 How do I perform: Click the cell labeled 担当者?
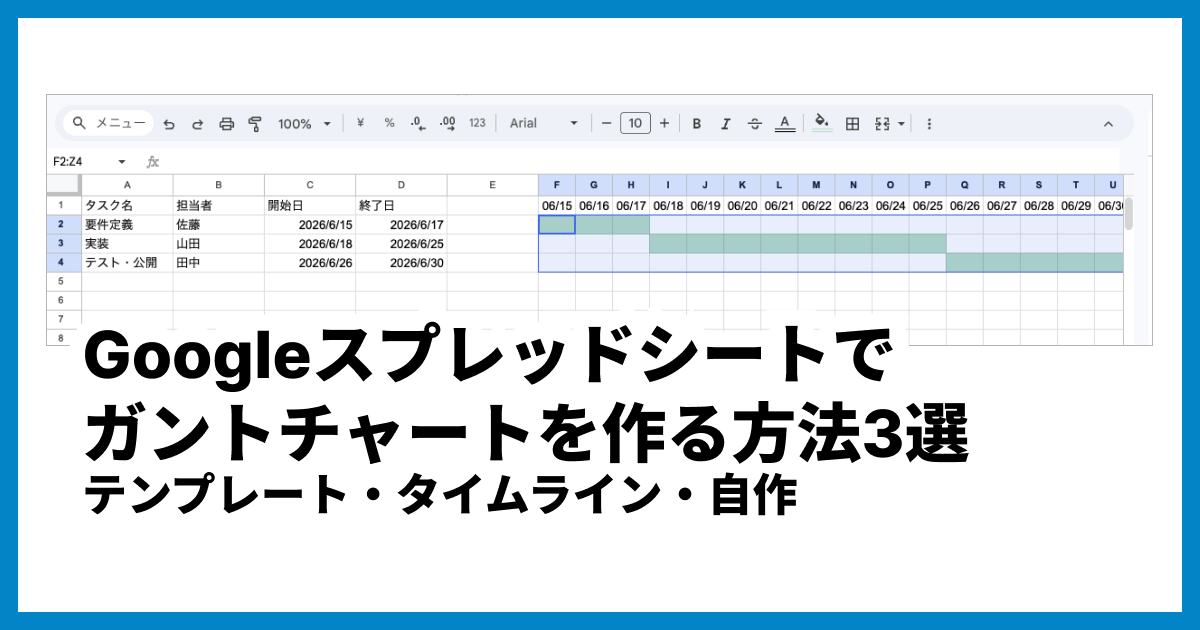click(218, 205)
